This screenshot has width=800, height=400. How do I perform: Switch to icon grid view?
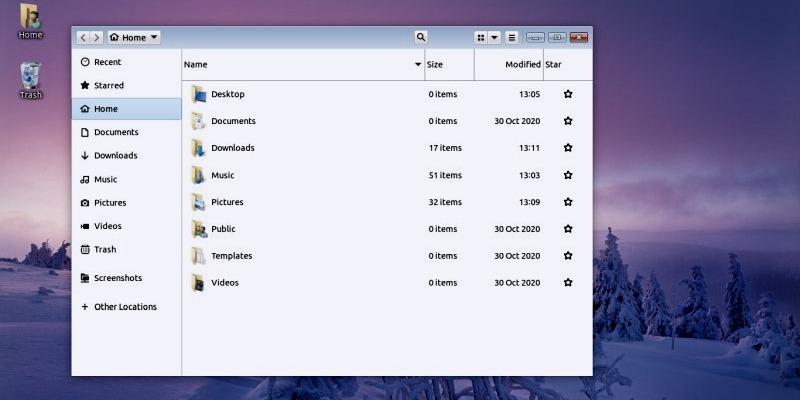pyautogui.click(x=481, y=38)
